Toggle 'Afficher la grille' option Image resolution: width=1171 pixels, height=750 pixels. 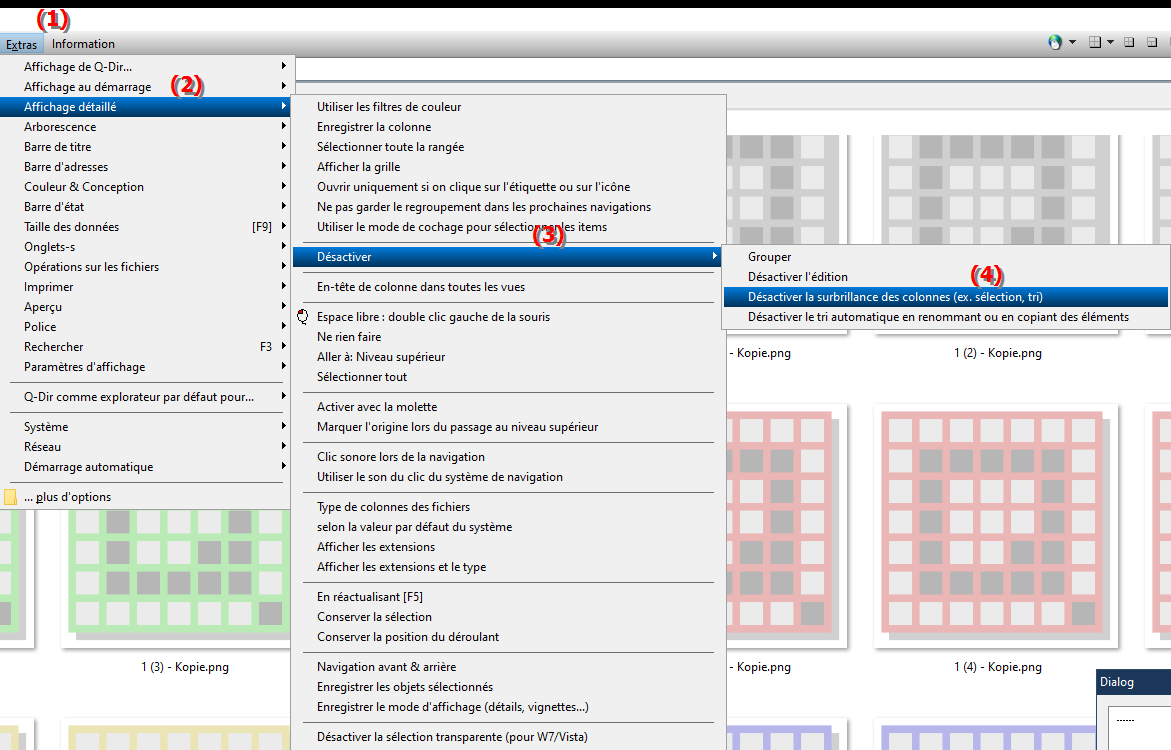tap(358, 167)
